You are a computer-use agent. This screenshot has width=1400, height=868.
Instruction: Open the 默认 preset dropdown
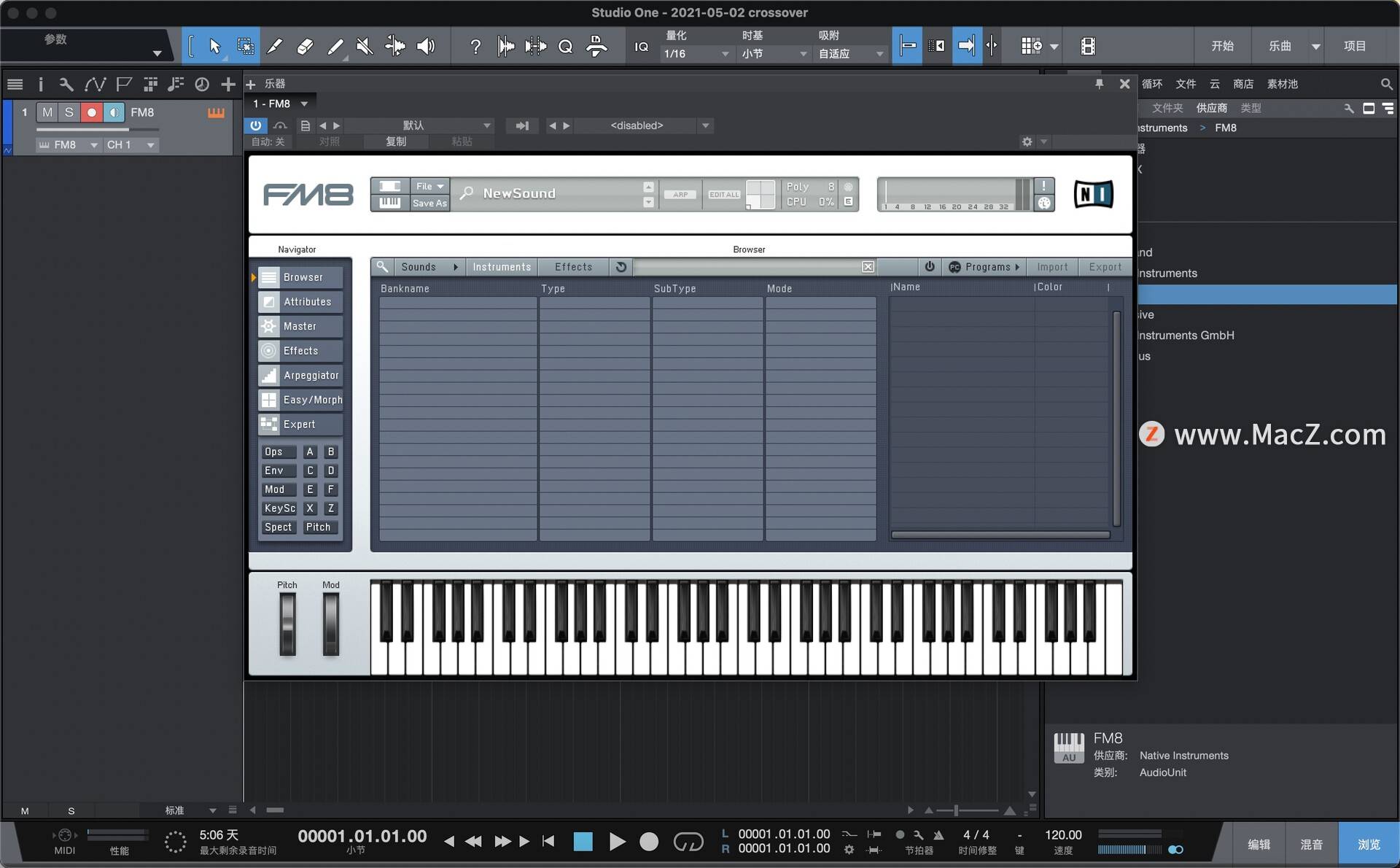(419, 125)
